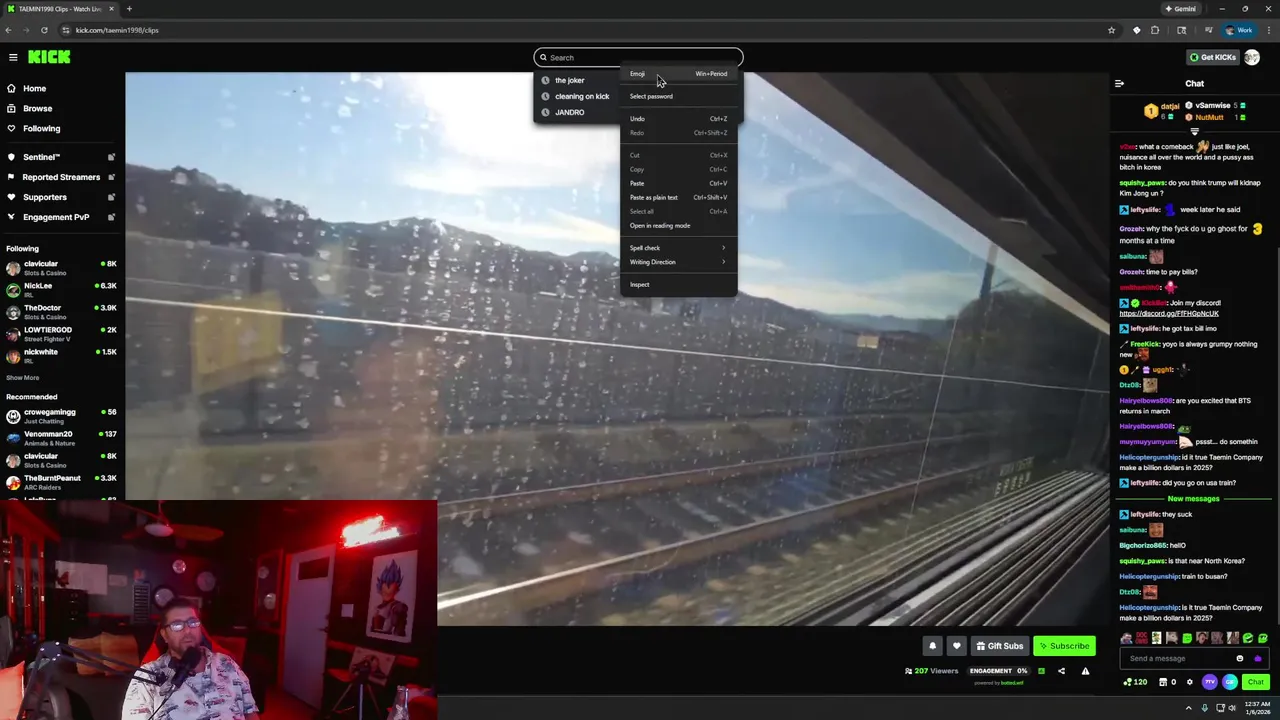
Task: Open Chrome extensions puzzle icon
Action: (x=1155, y=30)
